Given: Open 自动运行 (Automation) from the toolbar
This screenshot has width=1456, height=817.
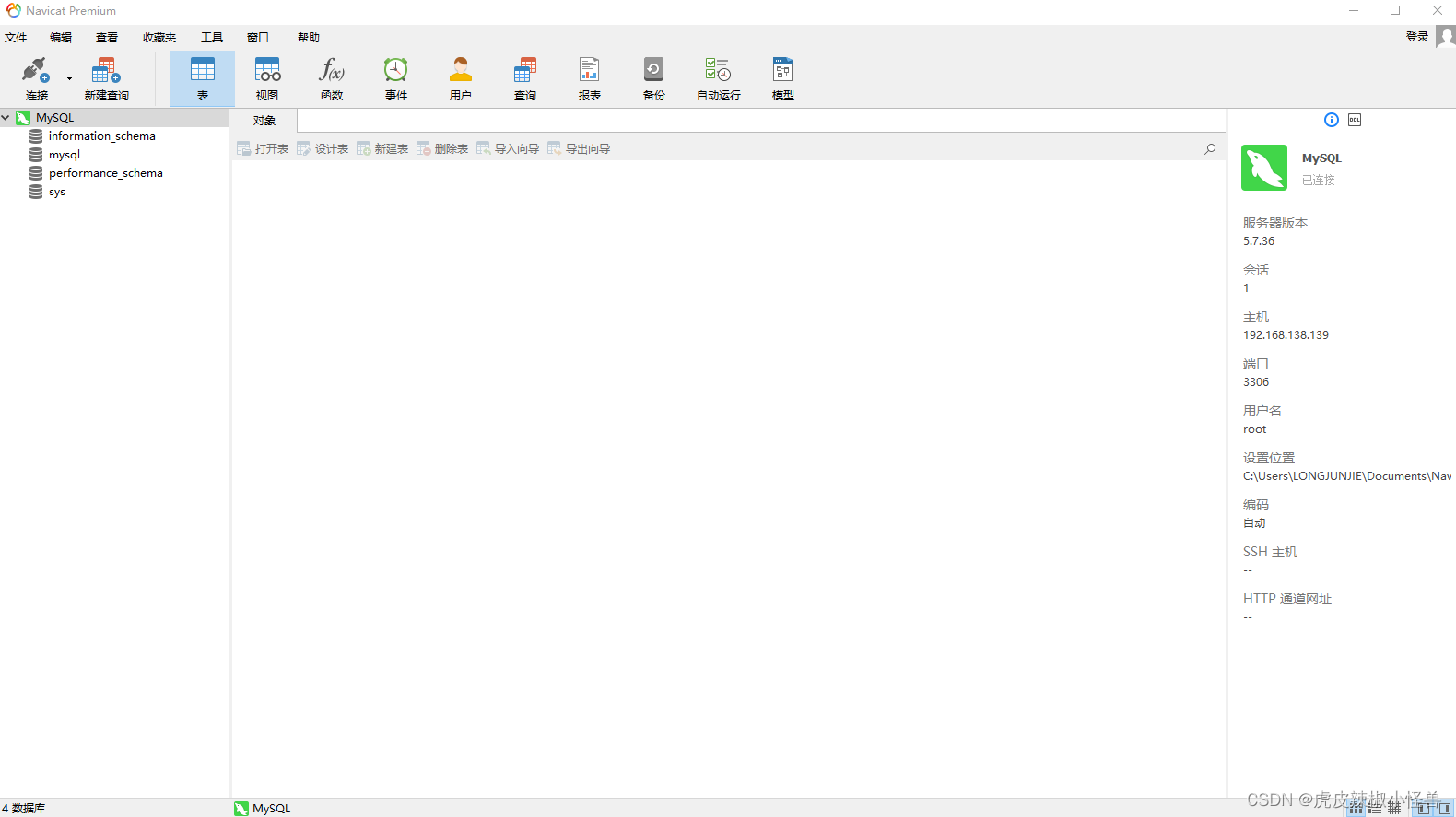Looking at the screenshot, I should pyautogui.click(x=719, y=78).
